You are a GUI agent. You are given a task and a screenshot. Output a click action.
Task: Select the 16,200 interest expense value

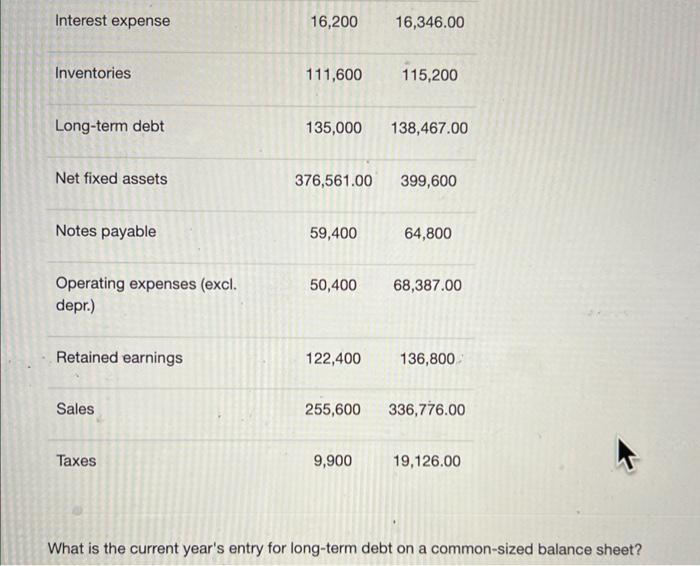[333, 21]
